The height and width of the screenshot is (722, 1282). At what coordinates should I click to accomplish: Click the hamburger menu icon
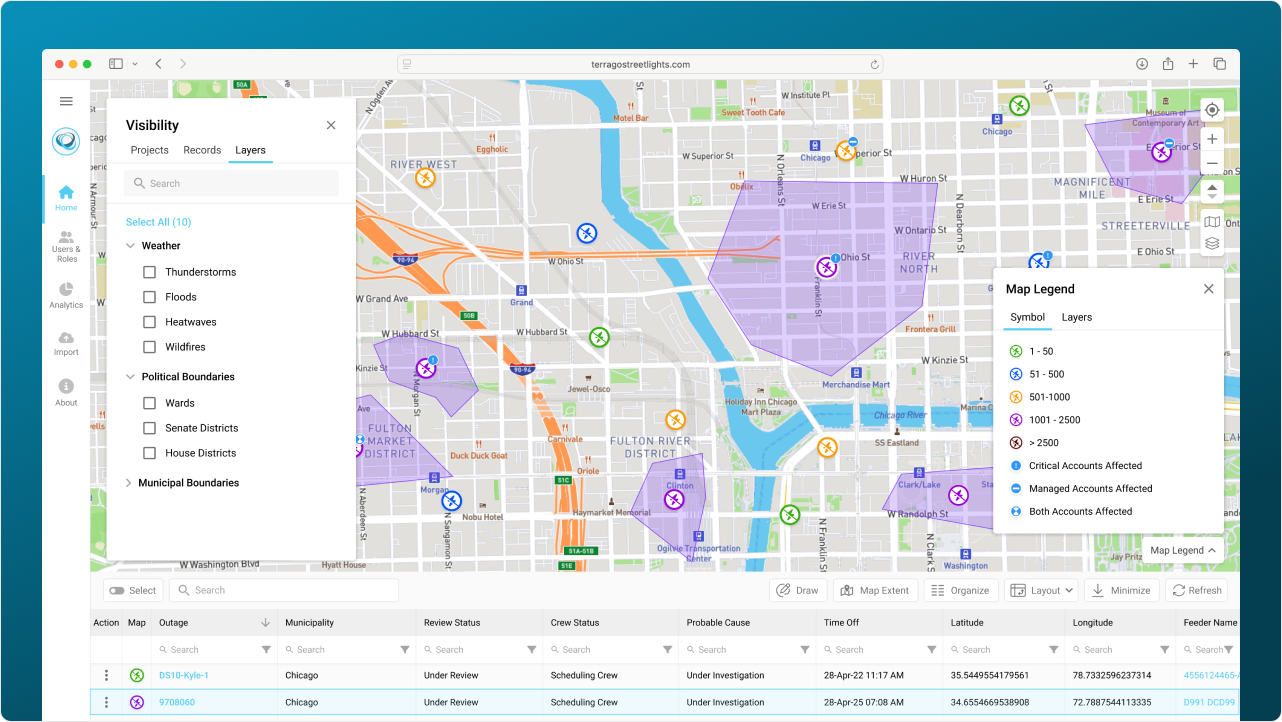pyautogui.click(x=66, y=101)
